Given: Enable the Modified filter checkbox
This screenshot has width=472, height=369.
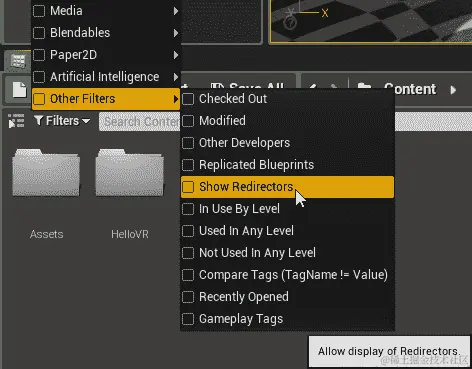Looking at the screenshot, I should click(x=188, y=121).
